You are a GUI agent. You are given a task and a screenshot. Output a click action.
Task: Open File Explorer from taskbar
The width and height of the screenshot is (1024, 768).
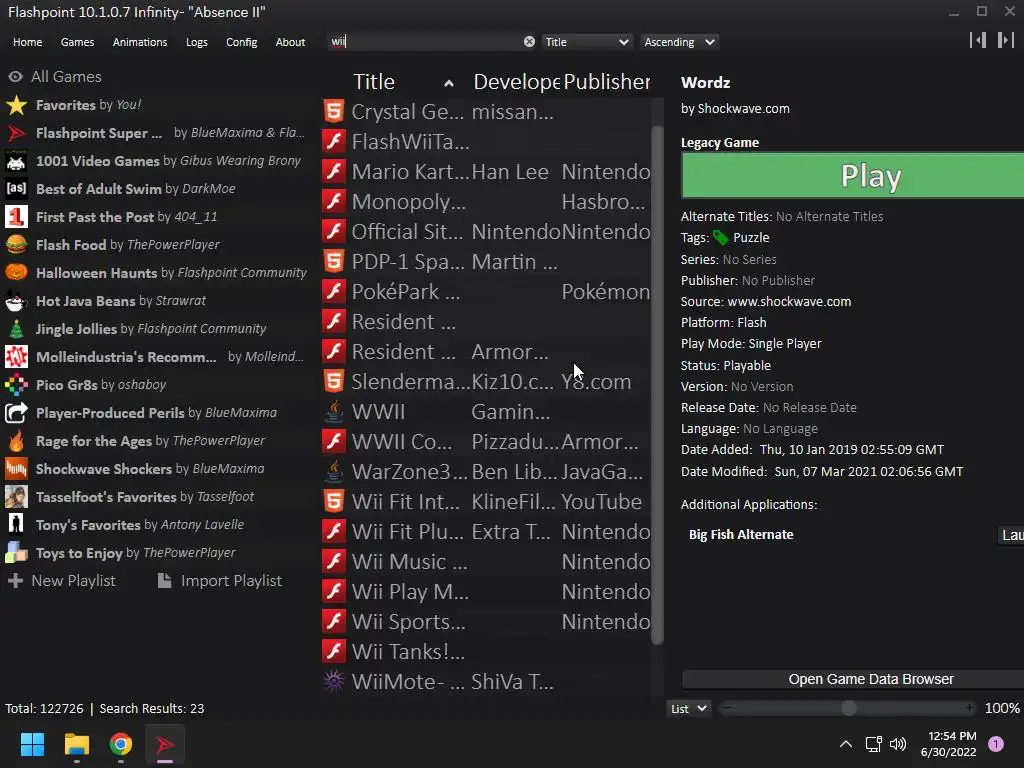[76, 744]
